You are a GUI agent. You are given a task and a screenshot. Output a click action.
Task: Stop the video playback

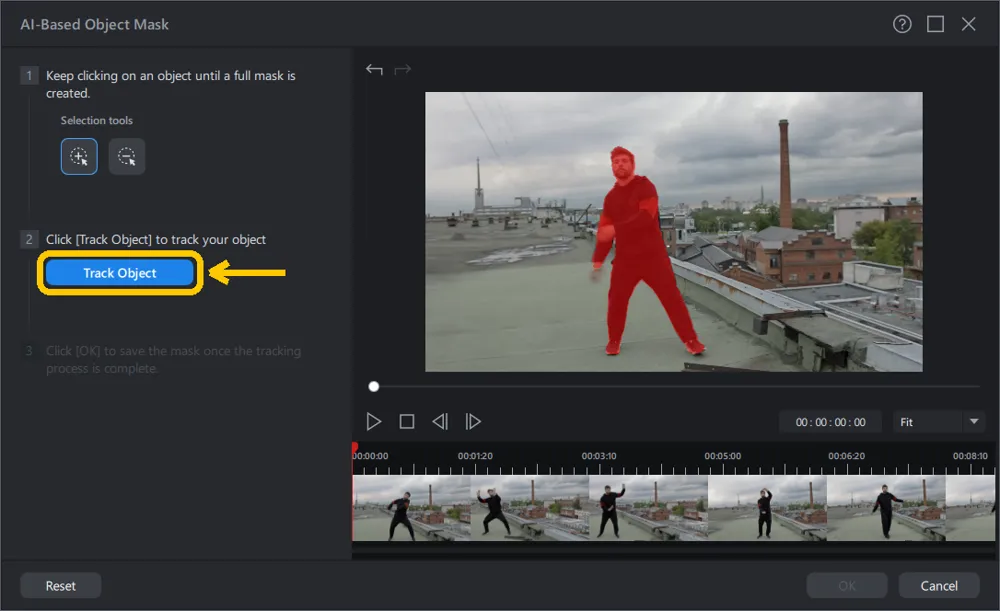(407, 422)
